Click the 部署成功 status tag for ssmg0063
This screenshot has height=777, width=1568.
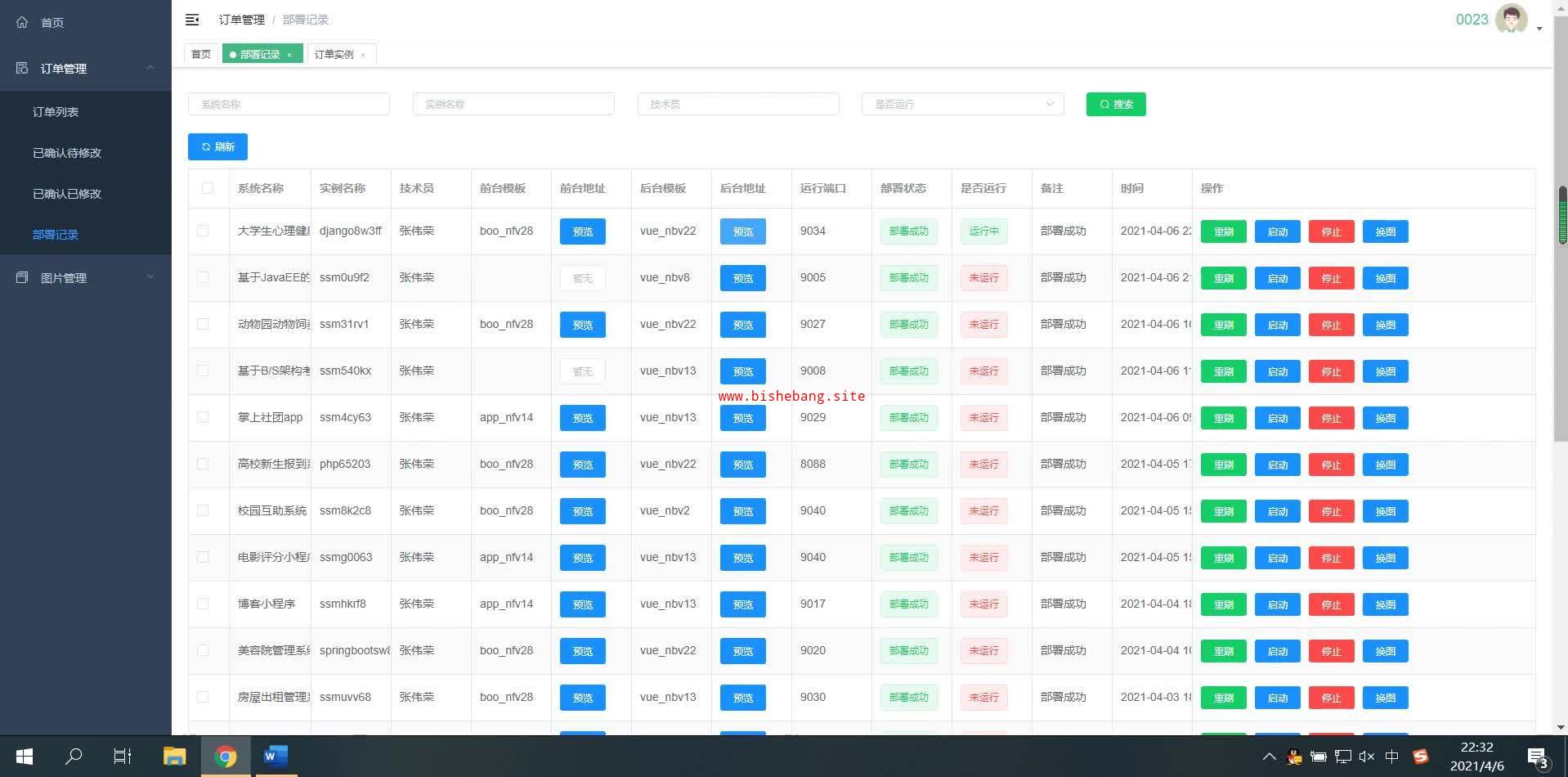(909, 558)
